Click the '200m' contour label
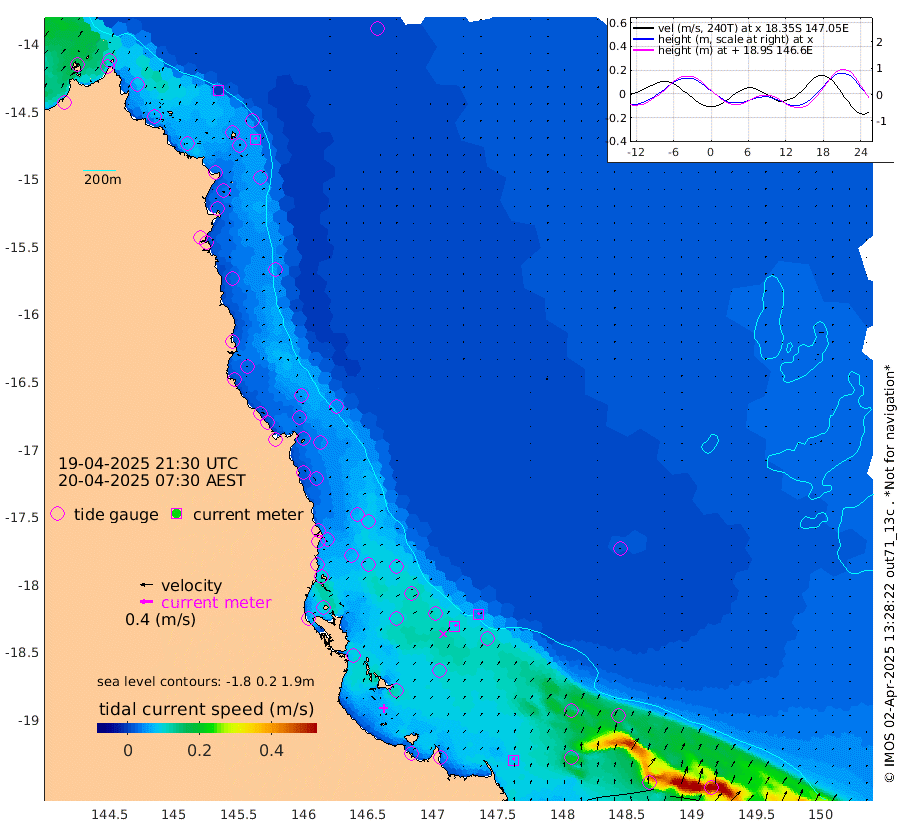 pyautogui.click(x=103, y=179)
